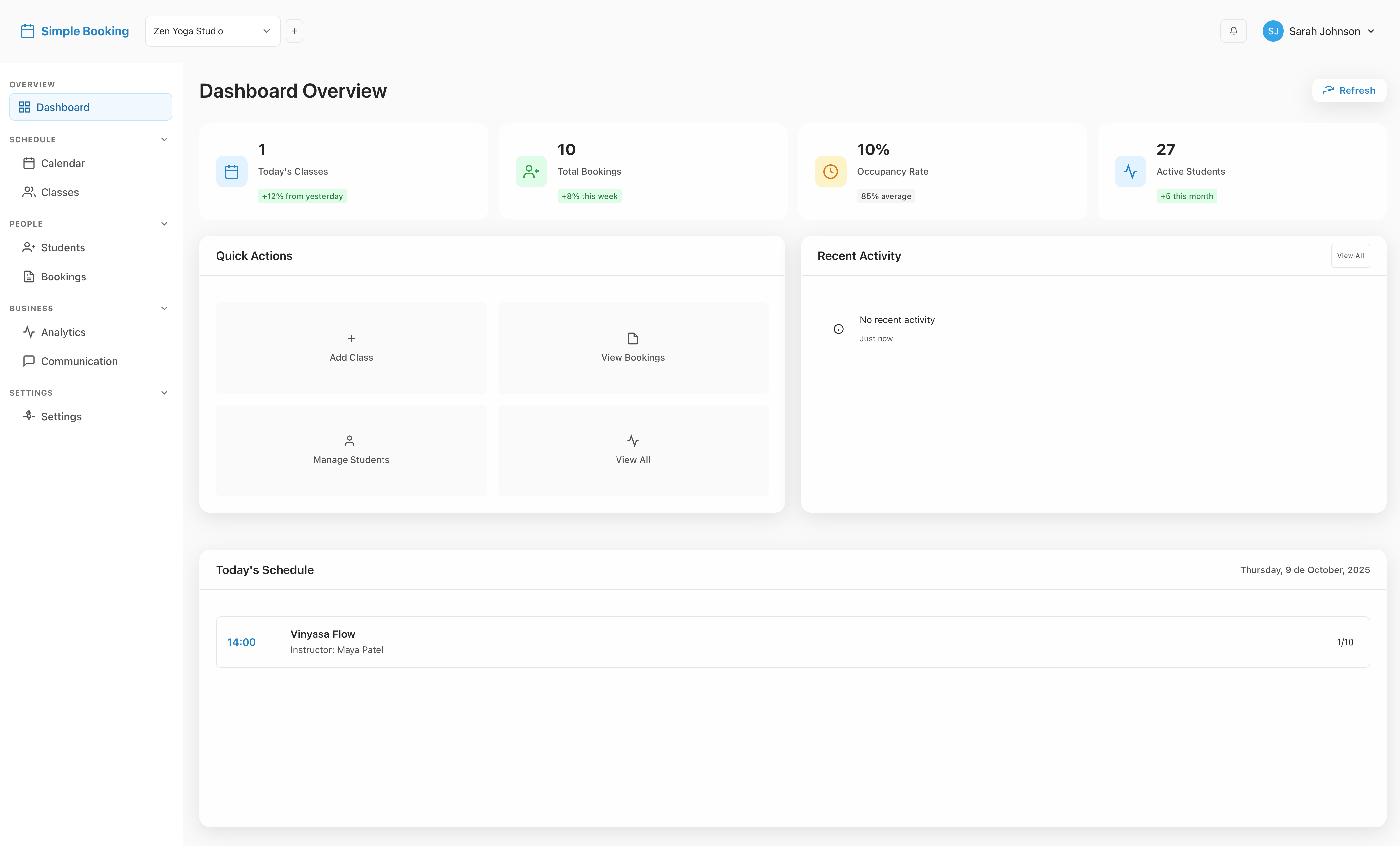This screenshot has width=1400, height=846.
Task: Open Bookings via its document icon
Action: coord(29,277)
